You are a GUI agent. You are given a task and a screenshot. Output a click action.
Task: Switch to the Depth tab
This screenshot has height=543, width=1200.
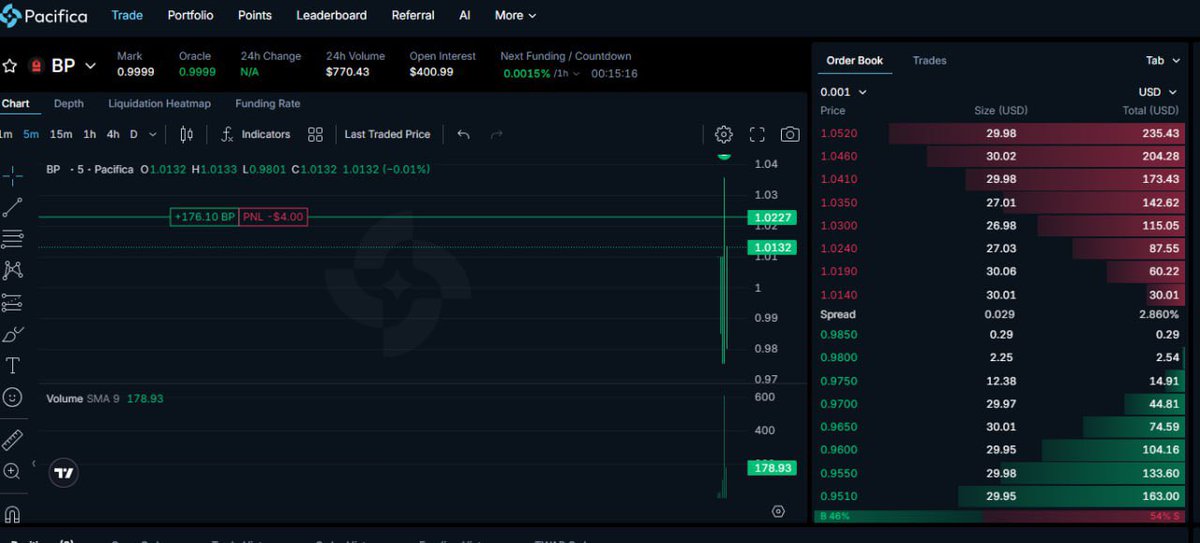point(69,103)
